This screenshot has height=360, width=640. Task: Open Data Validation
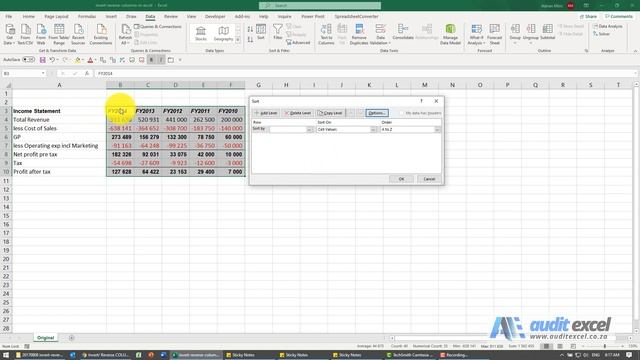tap(380, 34)
